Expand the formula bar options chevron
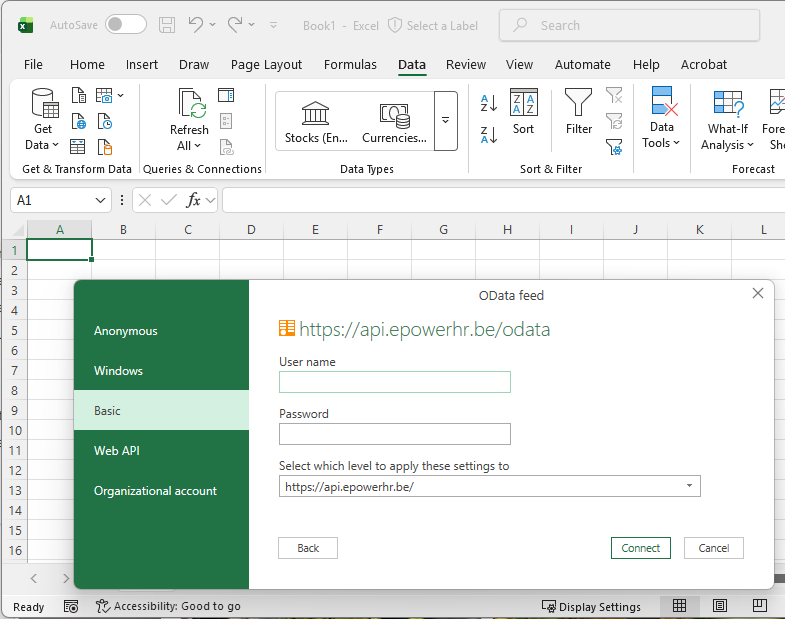 [211, 200]
